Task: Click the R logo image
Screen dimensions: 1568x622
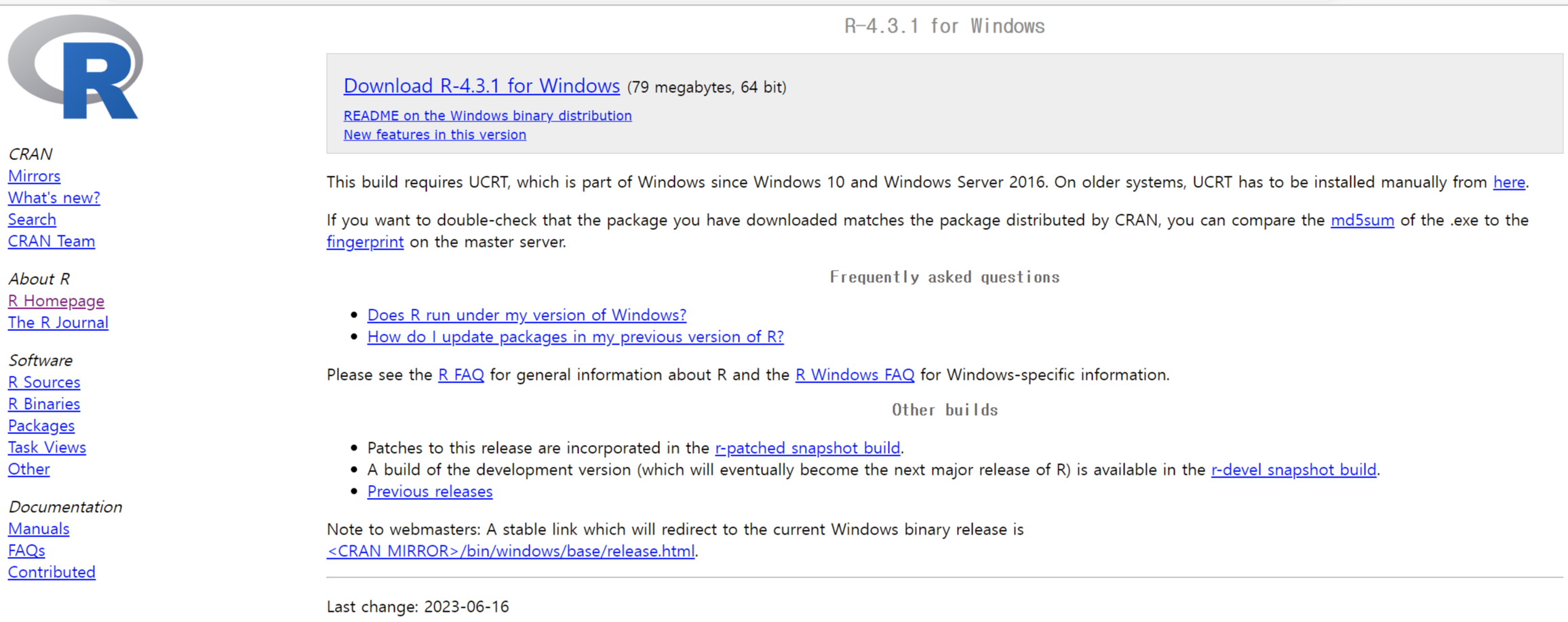Action: click(75, 67)
